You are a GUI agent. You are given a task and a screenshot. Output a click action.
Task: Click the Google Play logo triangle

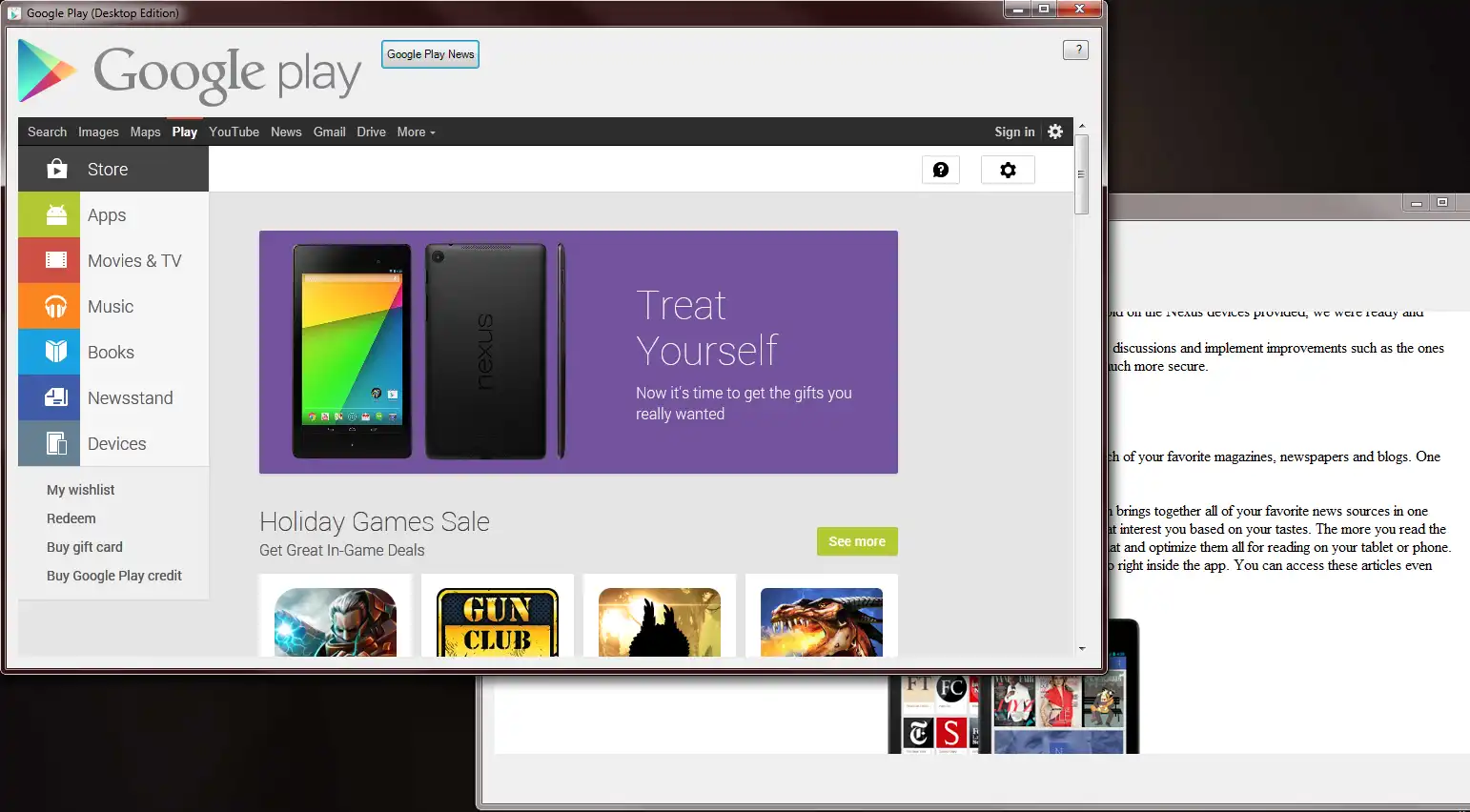tap(46, 71)
